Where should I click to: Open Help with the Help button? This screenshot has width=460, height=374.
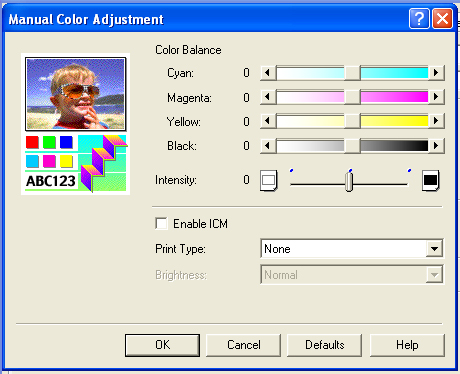[407, 345]
